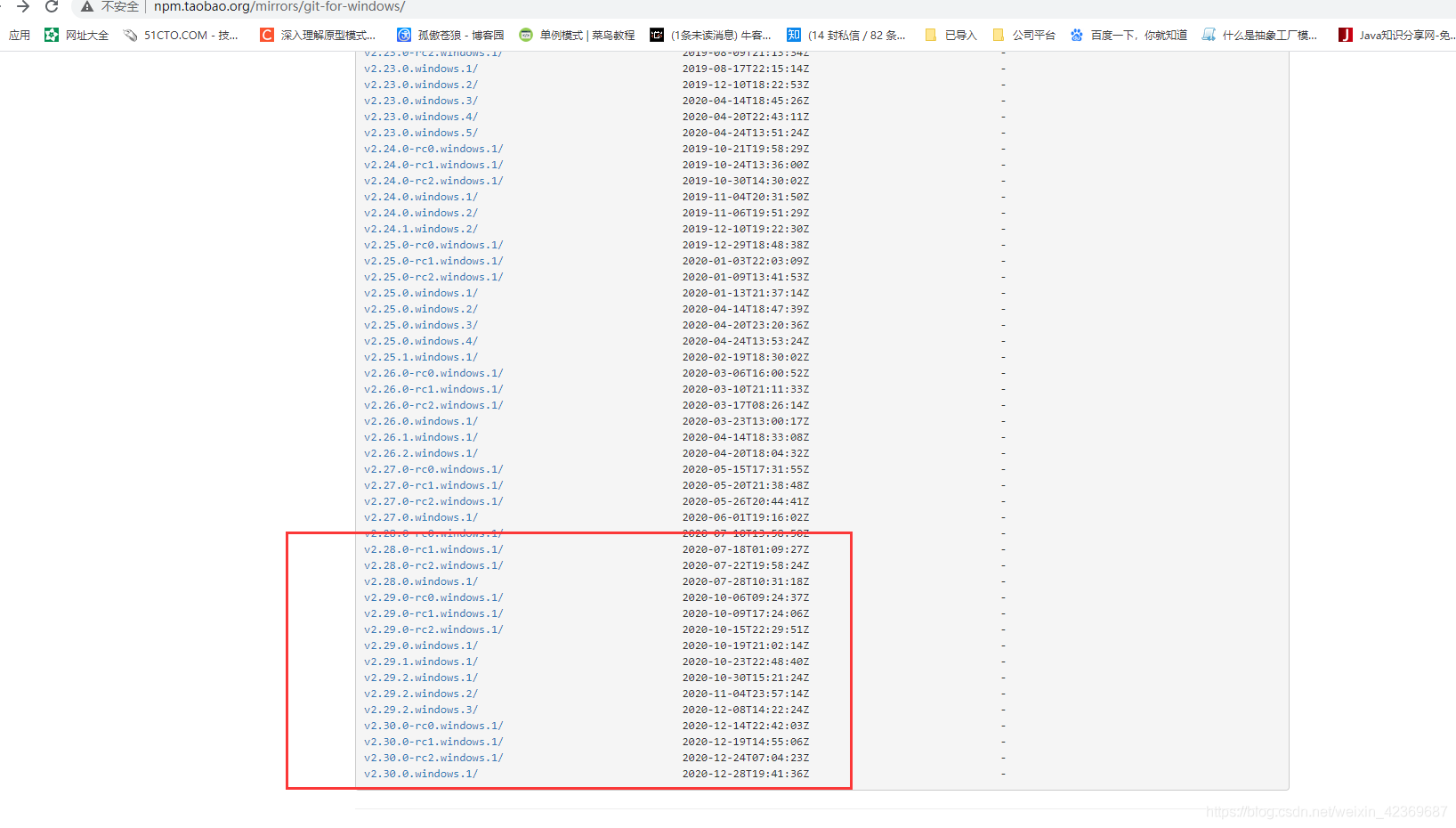This screenshot has height=828, width=1456.
Task: Open v2.23.0.windows.1/ directory link
Action: (x=421, y=69)
